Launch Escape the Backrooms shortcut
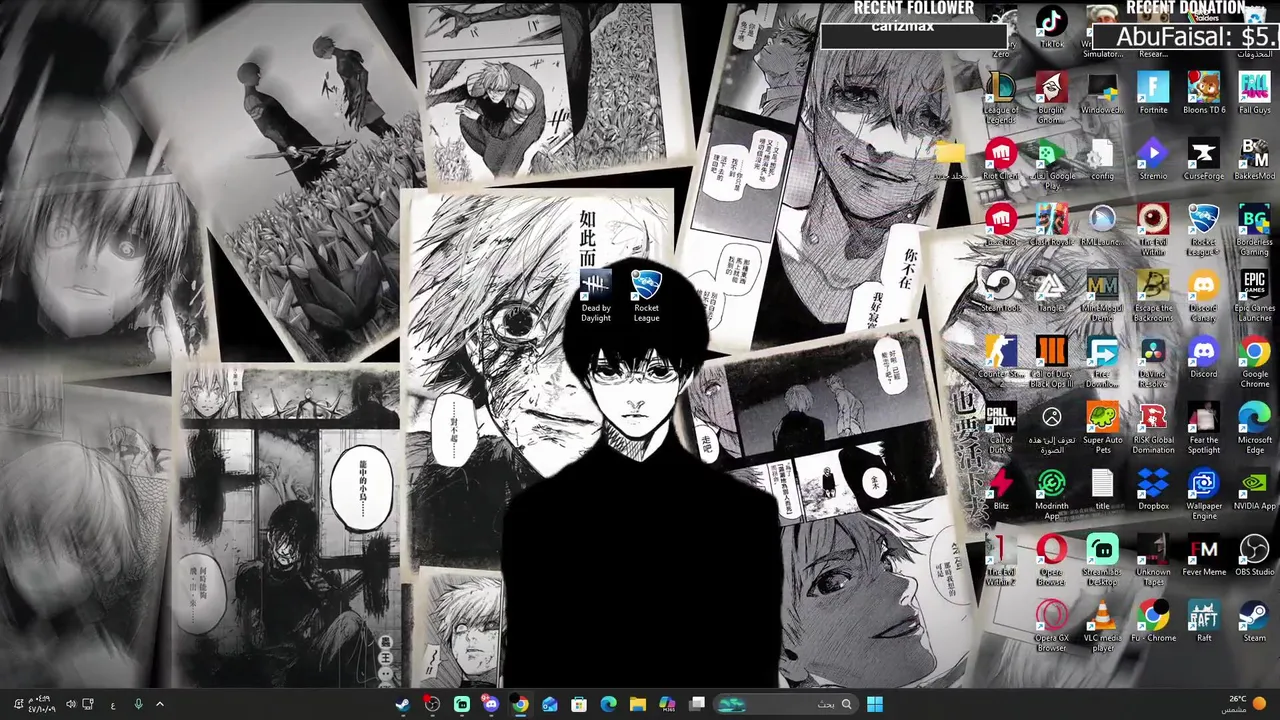Image resolution: width=1280 pixels, height=720 pixels. pyautogui.click(x=1153, y=296)
